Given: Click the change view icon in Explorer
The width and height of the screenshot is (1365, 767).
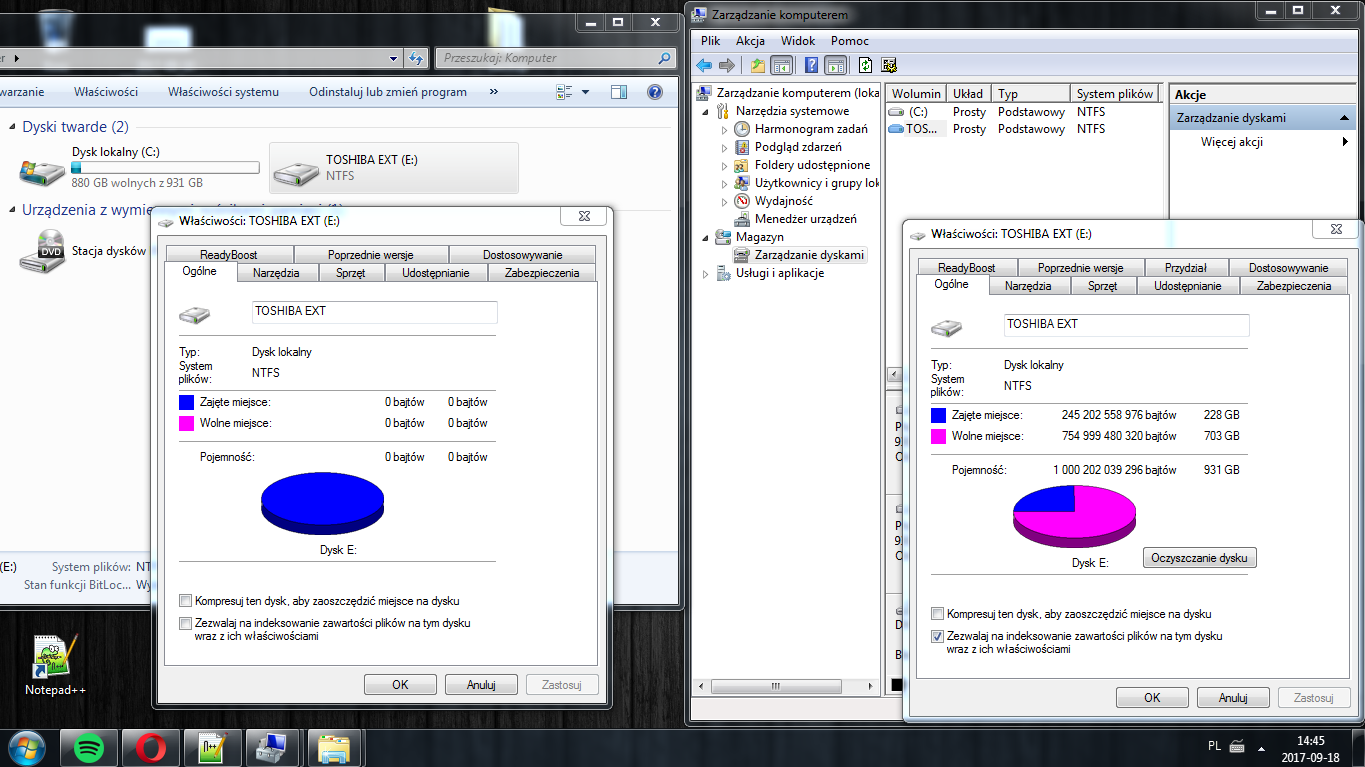Looking at the screenshot, I should 564,92.
